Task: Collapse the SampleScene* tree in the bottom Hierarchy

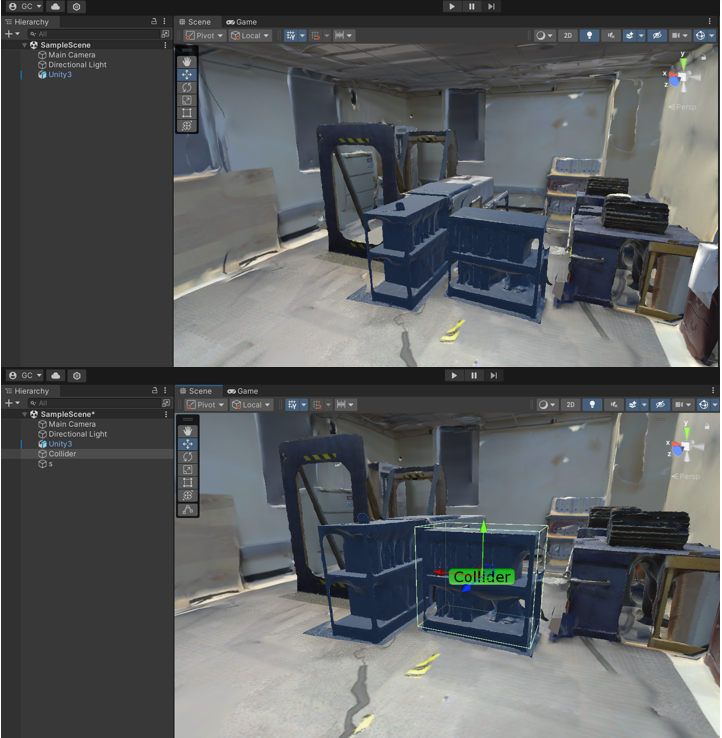Action: [x=24, y=414]
